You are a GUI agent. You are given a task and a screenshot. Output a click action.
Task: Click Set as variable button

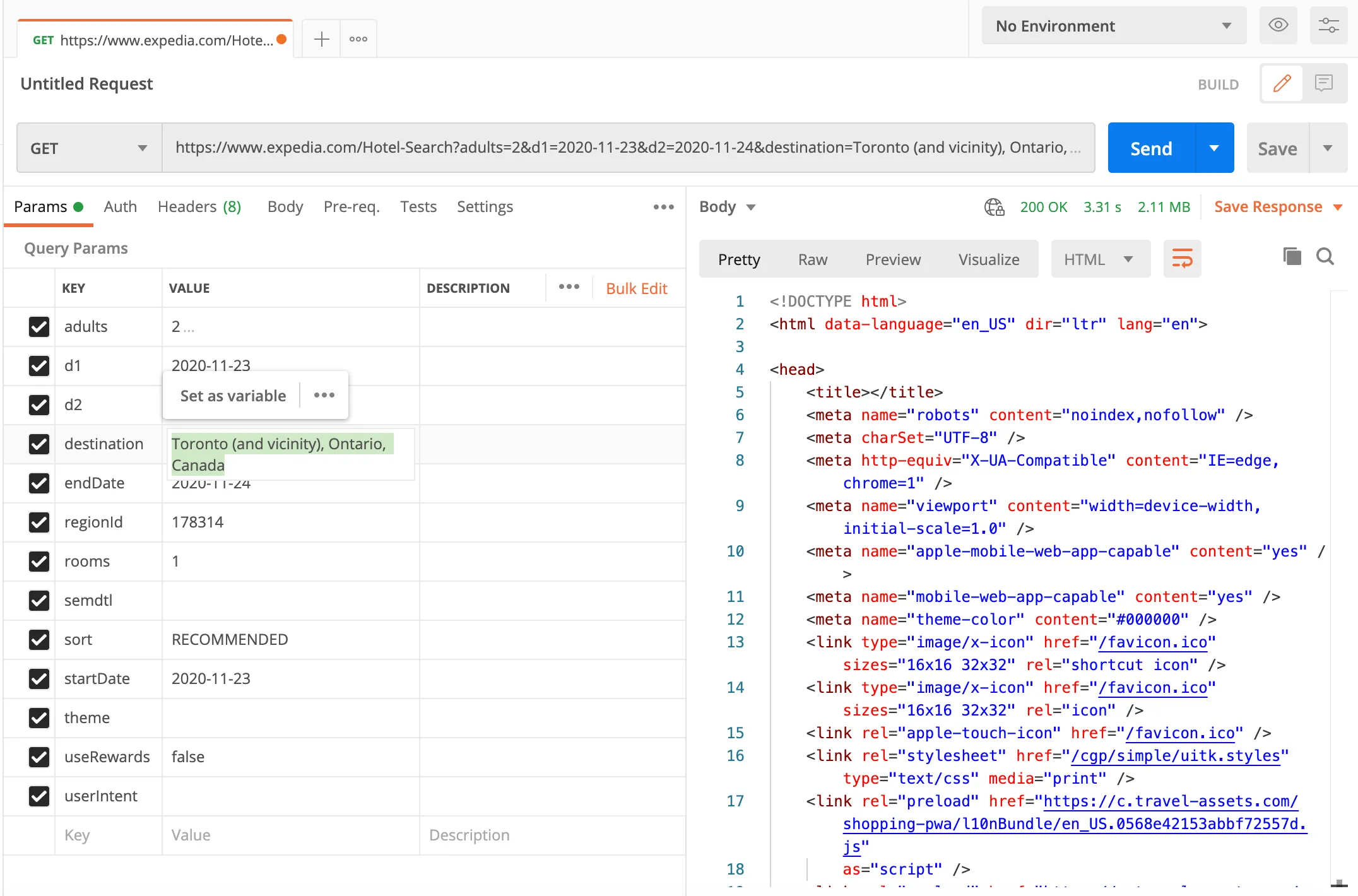point(233,396)
